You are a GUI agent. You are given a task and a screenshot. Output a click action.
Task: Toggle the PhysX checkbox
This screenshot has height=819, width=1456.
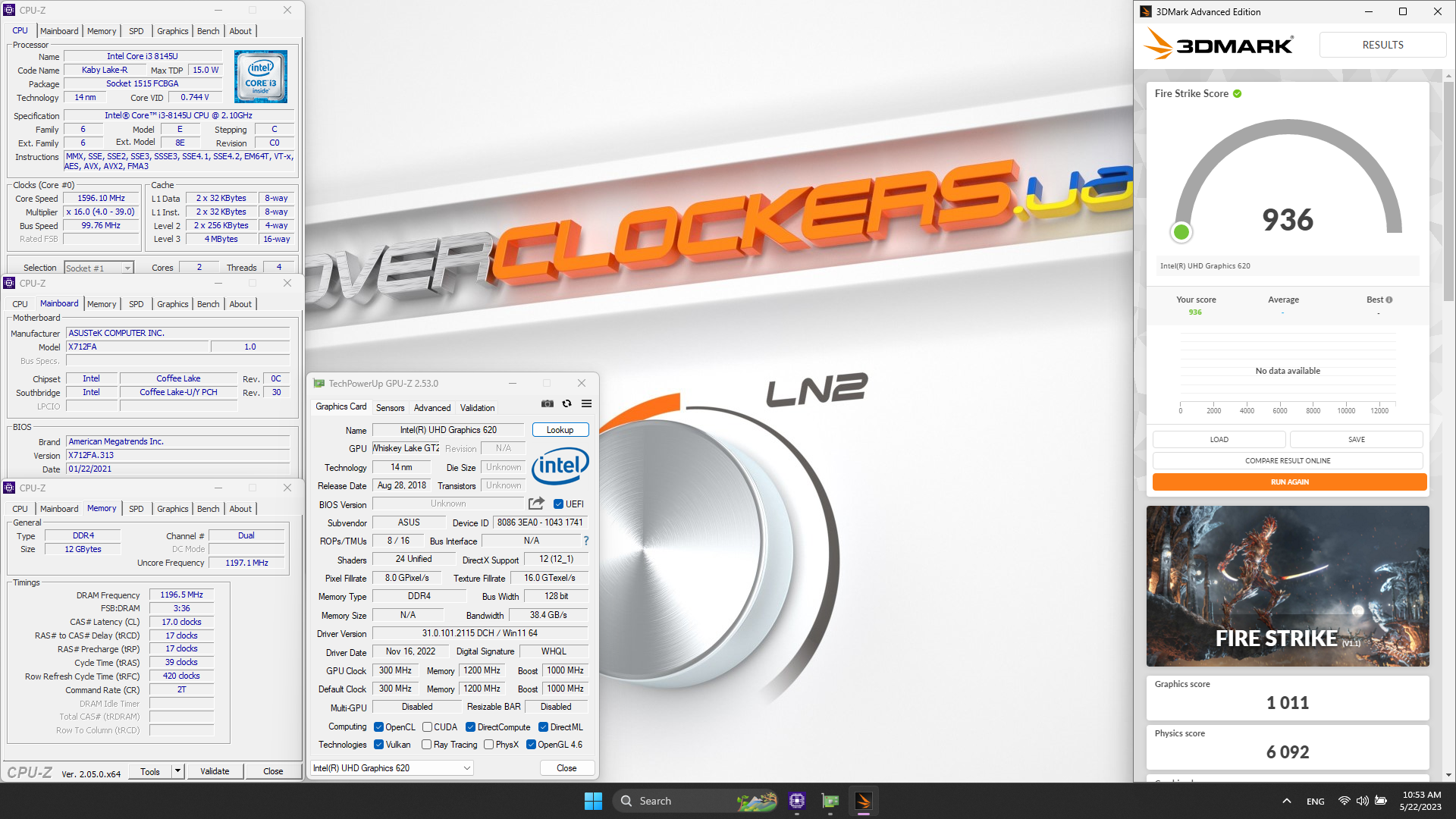[488, 745]
